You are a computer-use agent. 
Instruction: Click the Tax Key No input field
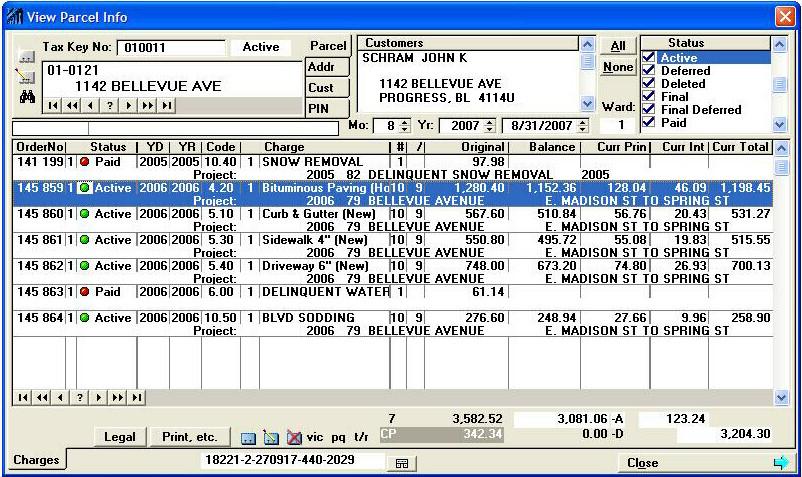[171, 47]
